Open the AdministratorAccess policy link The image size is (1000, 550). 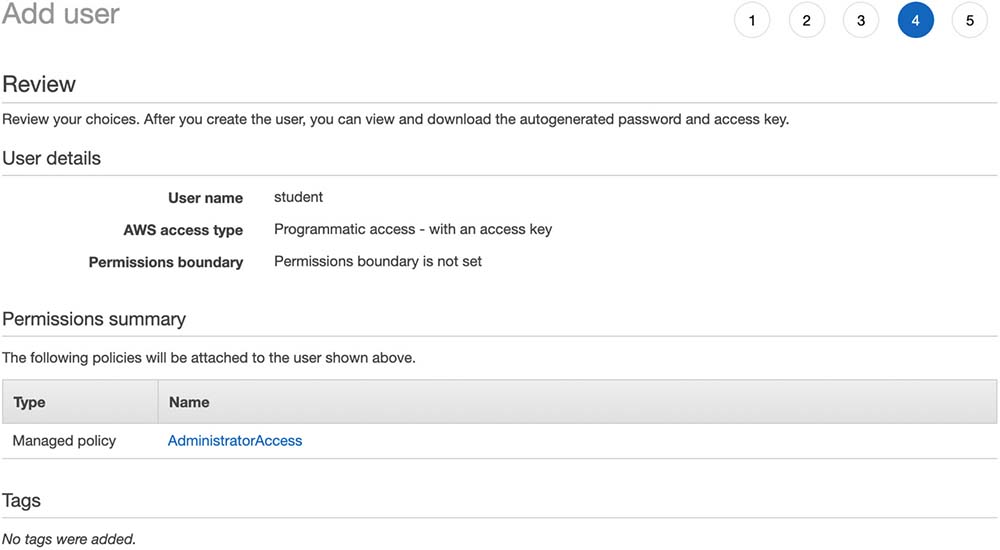tap(235, 440)
